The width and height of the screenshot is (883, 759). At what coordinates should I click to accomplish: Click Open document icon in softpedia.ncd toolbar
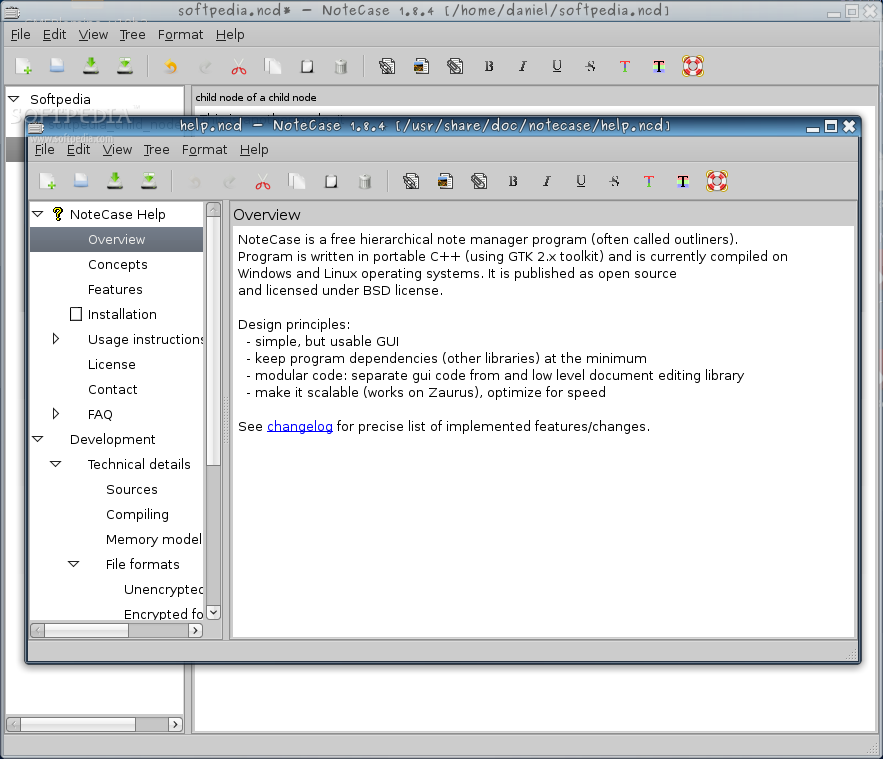(57, 66)
